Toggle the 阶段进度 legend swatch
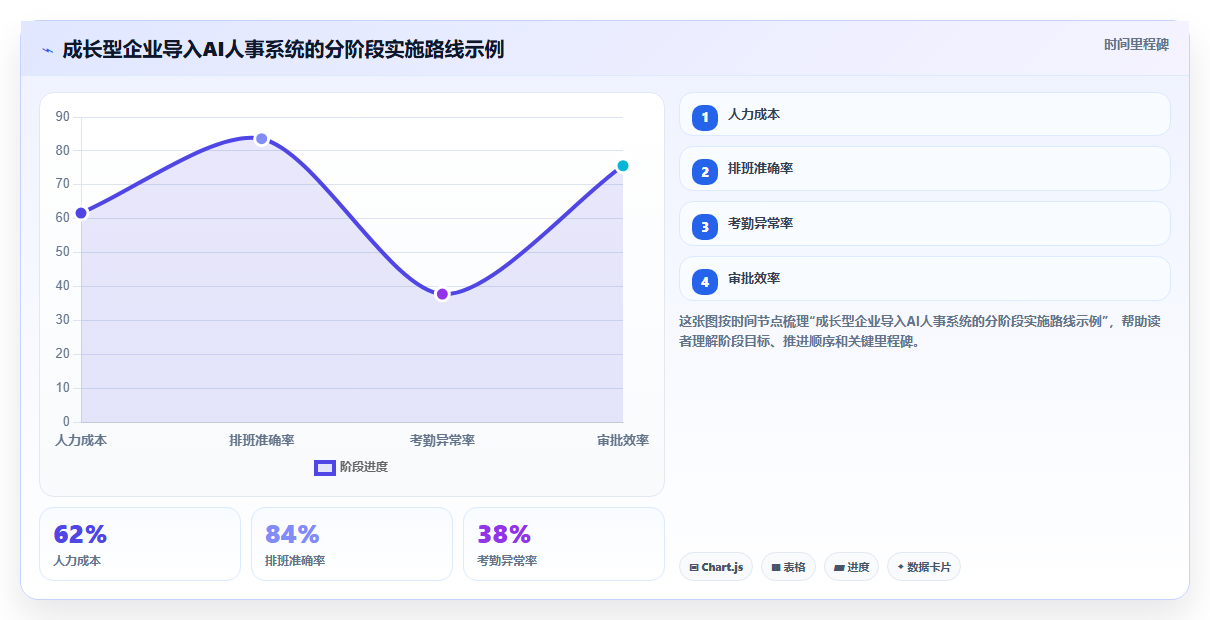 point(325,467)
